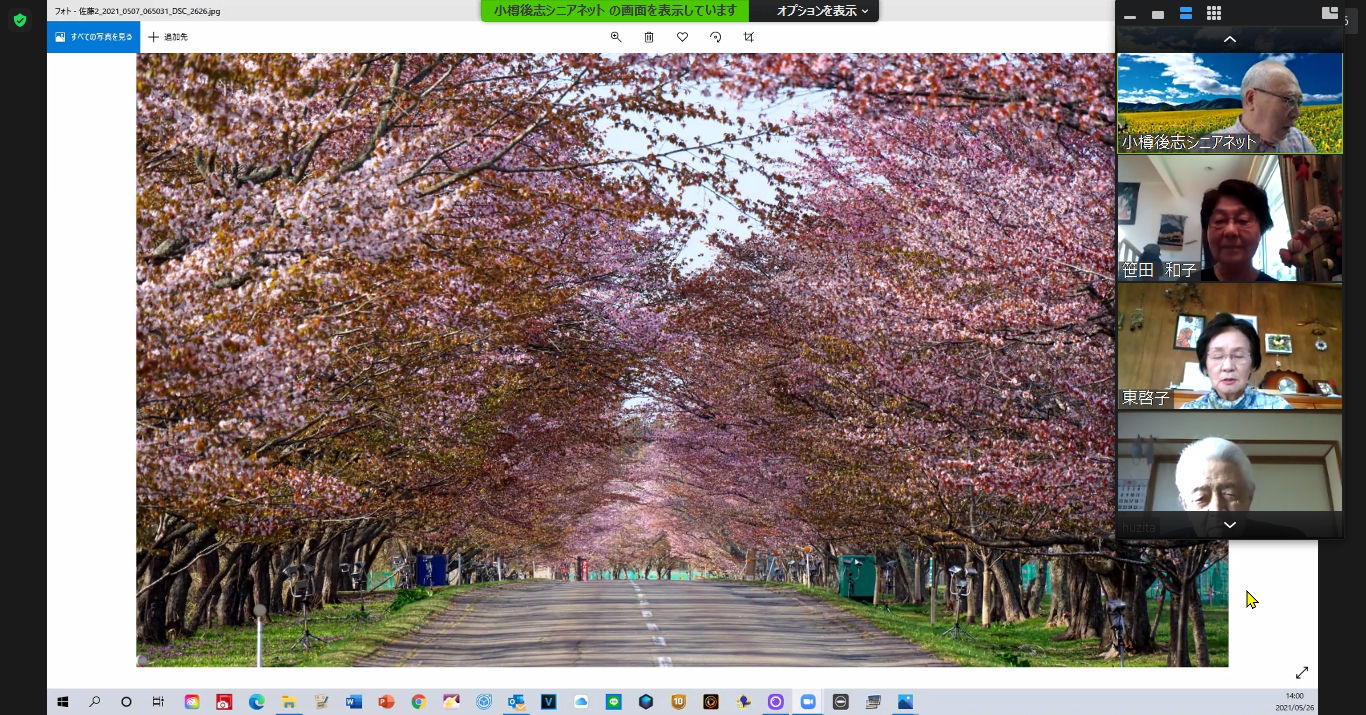Screen dimensions: 1366x715
Task: Select 東啓子 video thumbnail
Action: click(x=1229, y=347)
